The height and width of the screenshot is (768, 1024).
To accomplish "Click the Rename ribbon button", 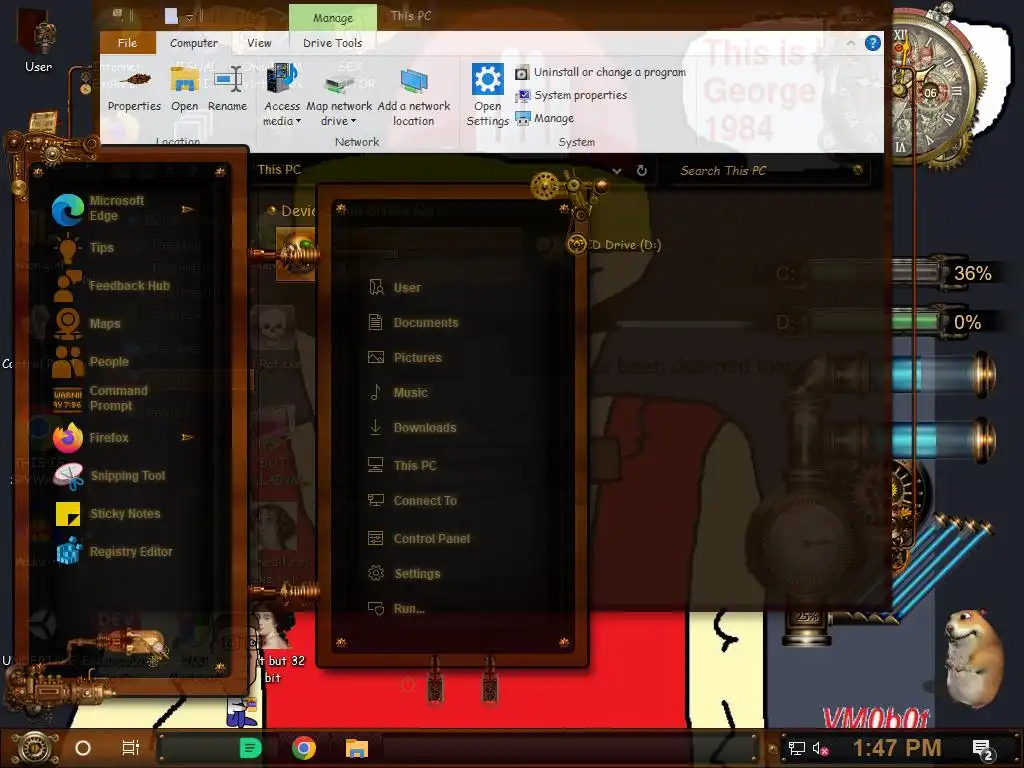I will coord(227,90).
